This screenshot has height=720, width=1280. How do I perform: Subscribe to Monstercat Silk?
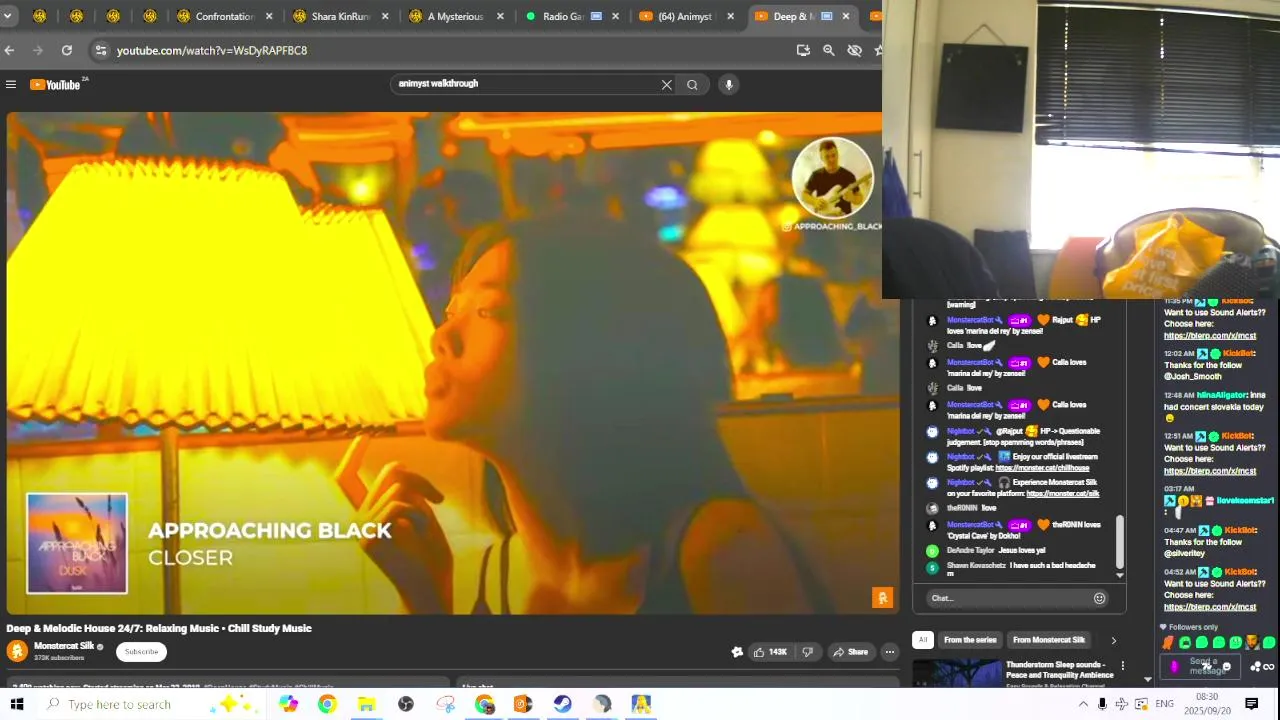click(141, 652)
